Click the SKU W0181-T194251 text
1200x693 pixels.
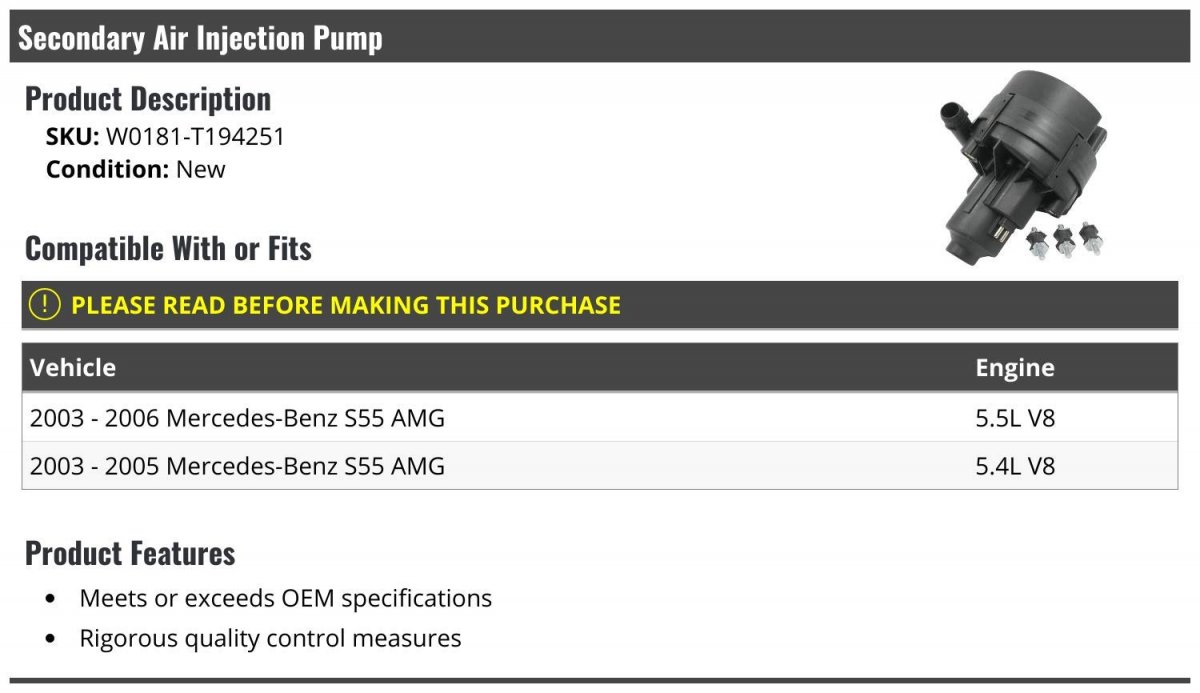pos(165,137)
